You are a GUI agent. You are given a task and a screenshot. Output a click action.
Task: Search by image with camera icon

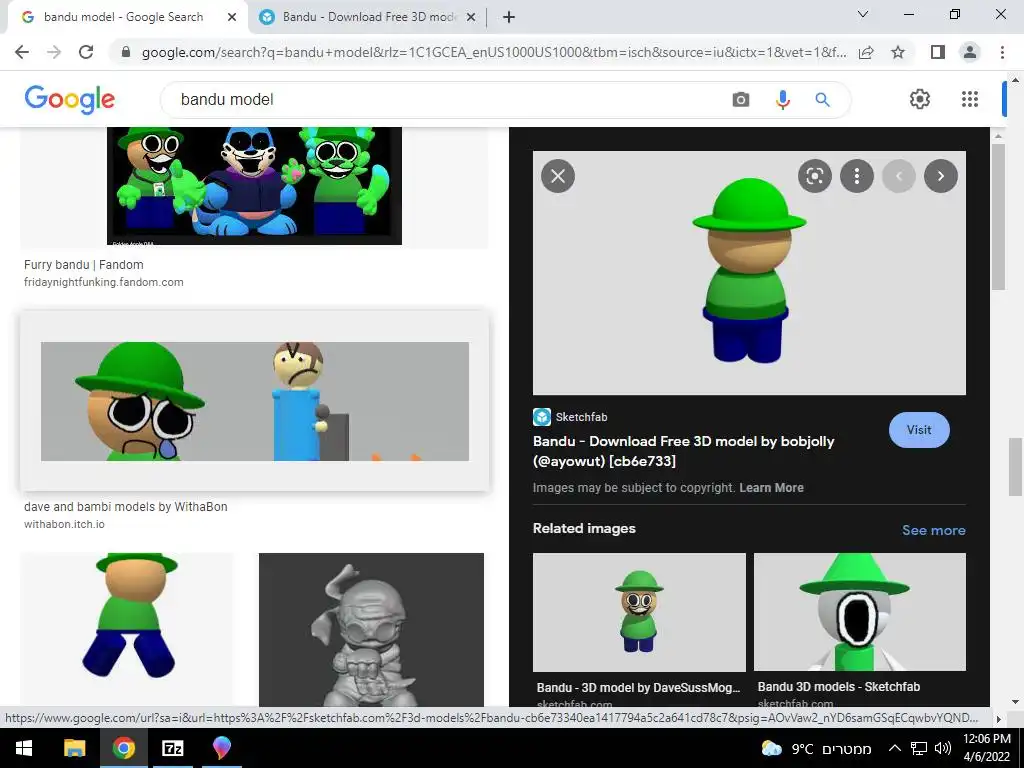coord(741,99)
